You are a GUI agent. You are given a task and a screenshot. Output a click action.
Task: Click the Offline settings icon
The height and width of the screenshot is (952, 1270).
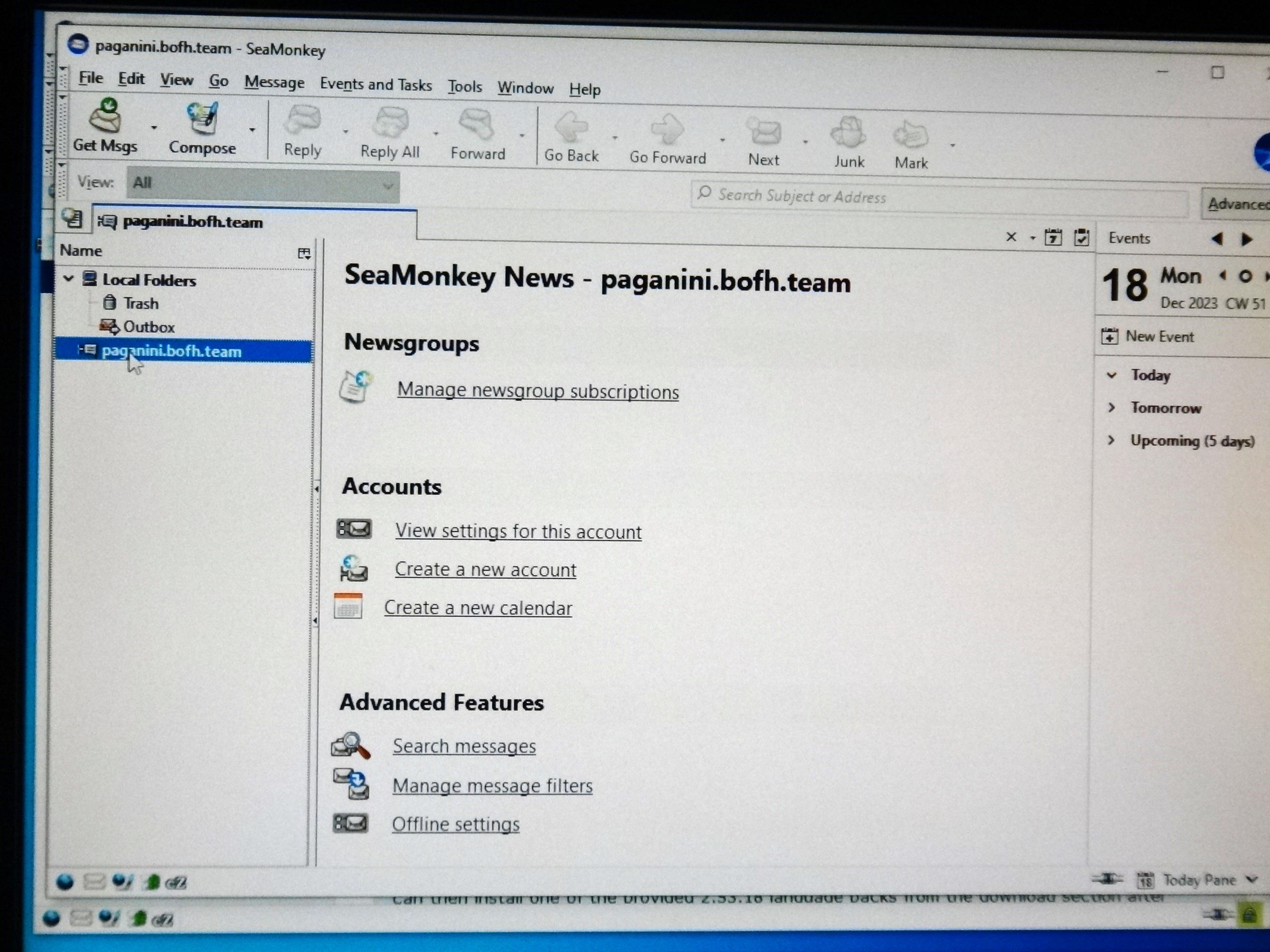pyautogui.click(x=350, y=823)
